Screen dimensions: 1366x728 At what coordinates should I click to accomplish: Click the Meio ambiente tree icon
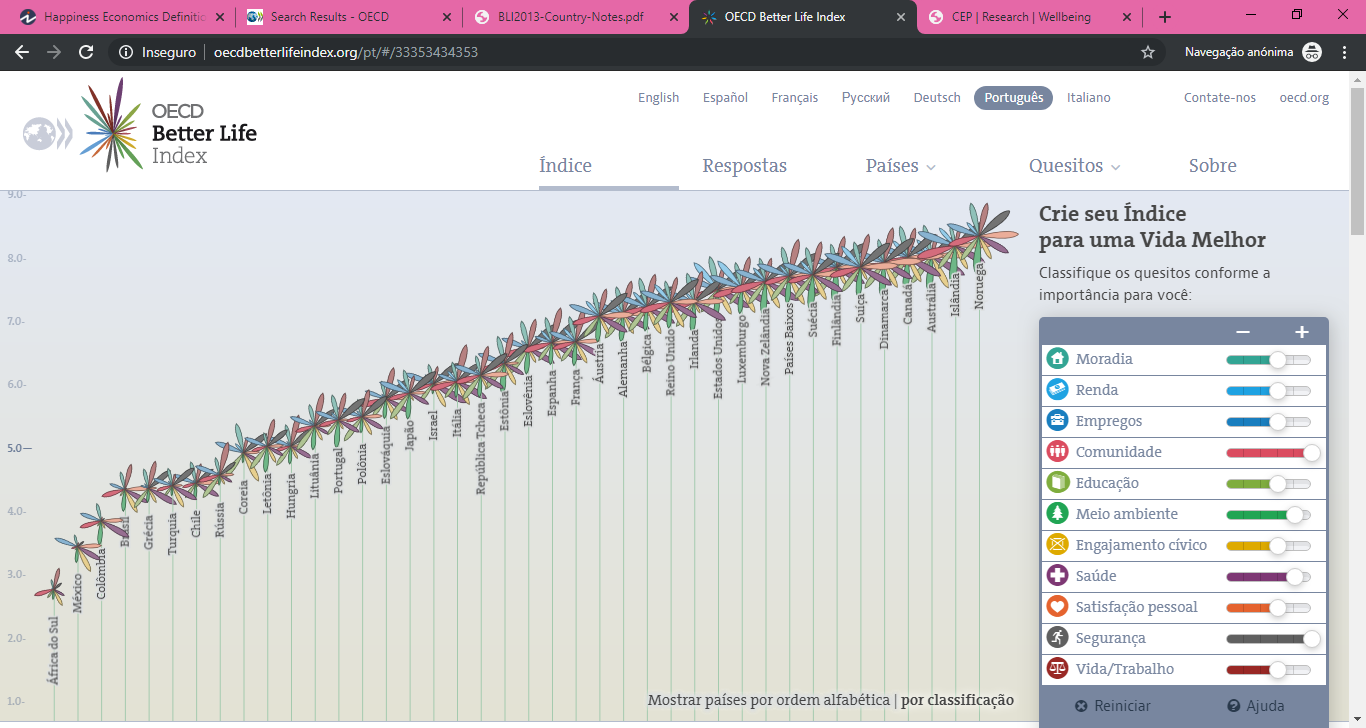(x=1057, y=514)
